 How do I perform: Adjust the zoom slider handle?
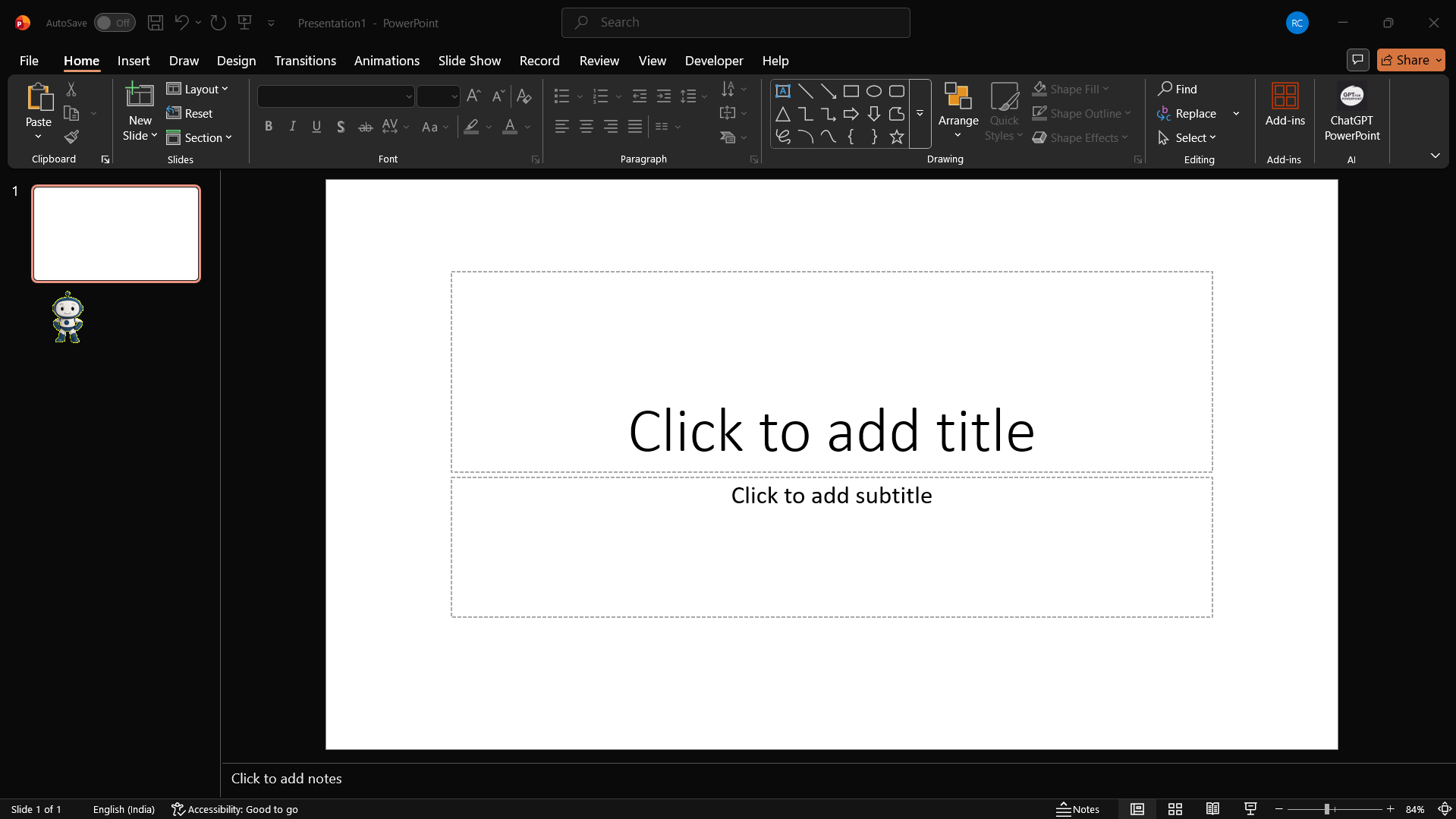point(1327,809)
